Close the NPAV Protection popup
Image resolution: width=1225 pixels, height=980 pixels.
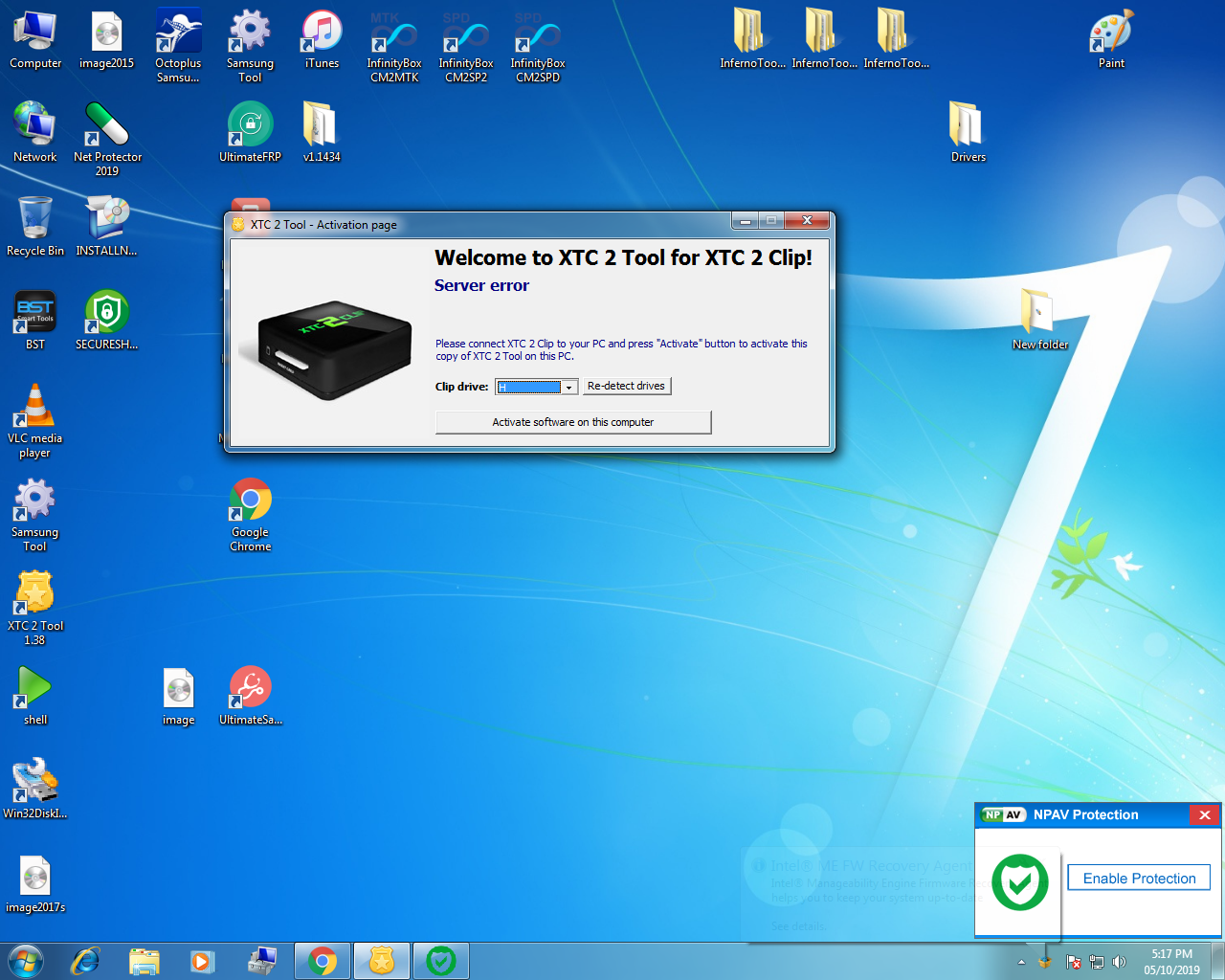click(x=1204, y=814)
